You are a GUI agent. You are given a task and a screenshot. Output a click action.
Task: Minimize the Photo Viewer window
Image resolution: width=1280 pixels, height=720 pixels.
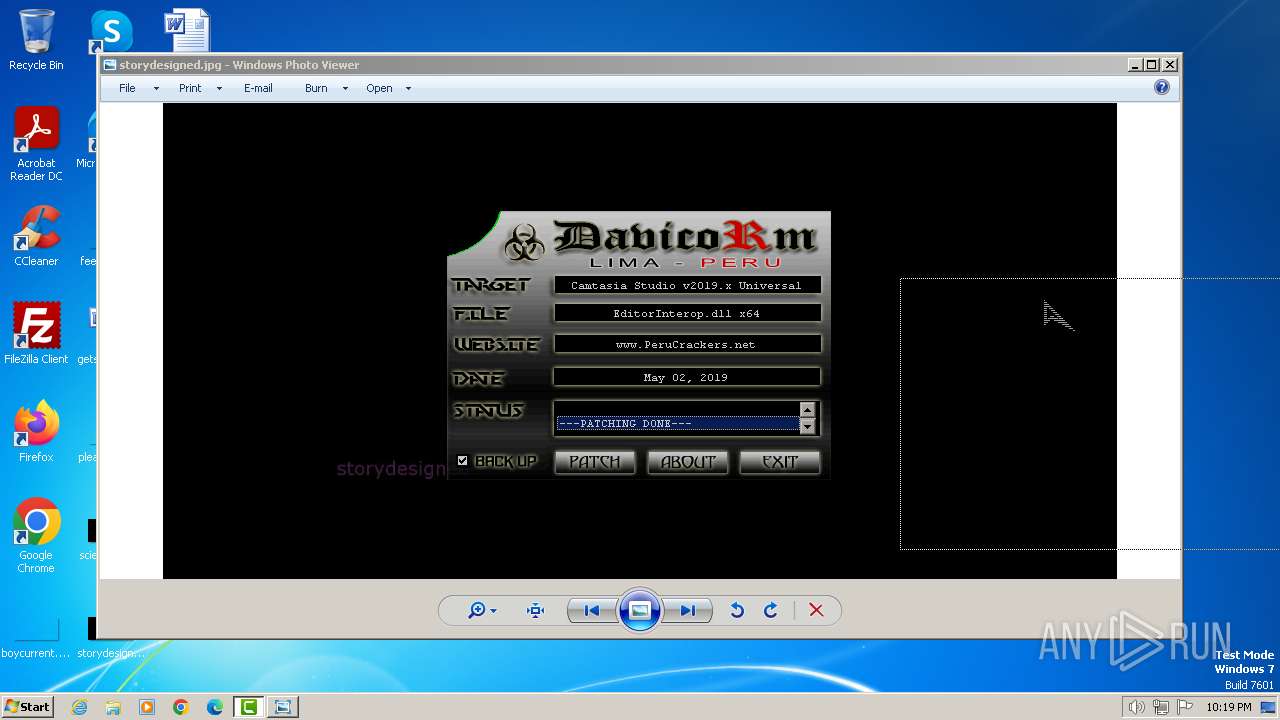(x=1135, y=65)
